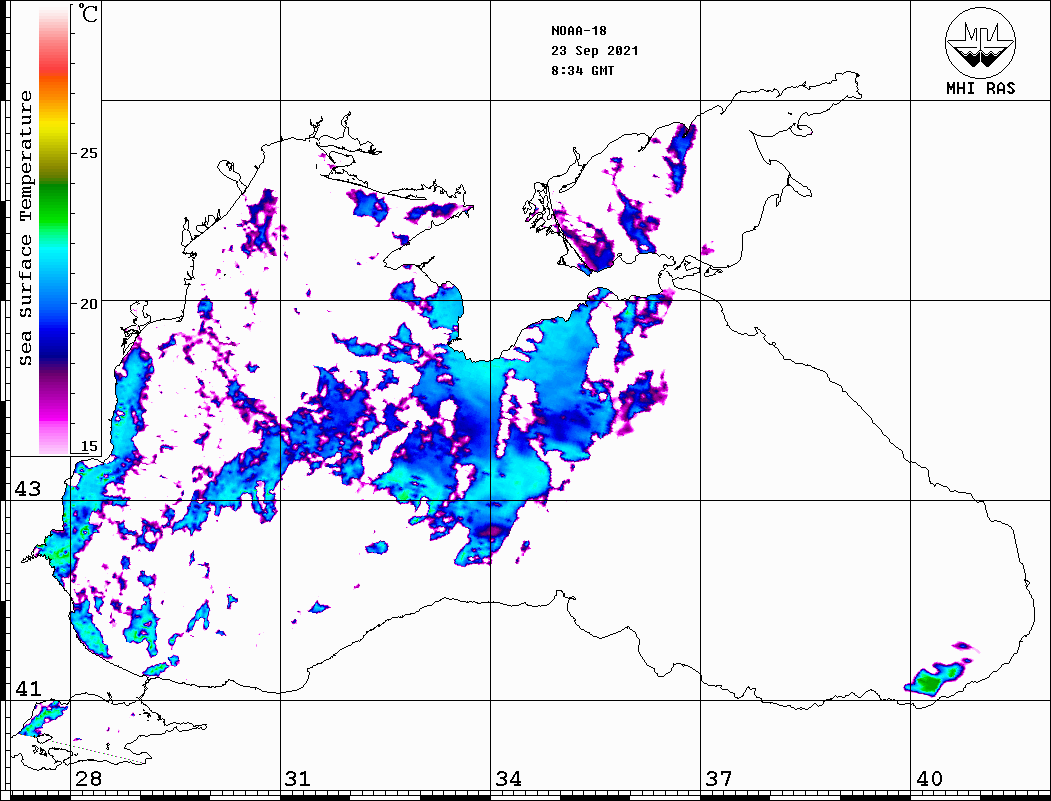1051x801 pixels.
Task: Click latitude label 41
Action: (27, 688)
